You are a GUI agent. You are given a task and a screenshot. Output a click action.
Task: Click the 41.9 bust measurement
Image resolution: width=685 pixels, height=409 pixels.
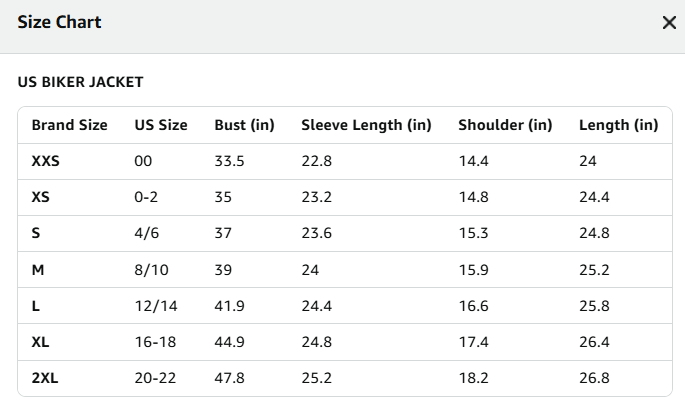point(229,306)
